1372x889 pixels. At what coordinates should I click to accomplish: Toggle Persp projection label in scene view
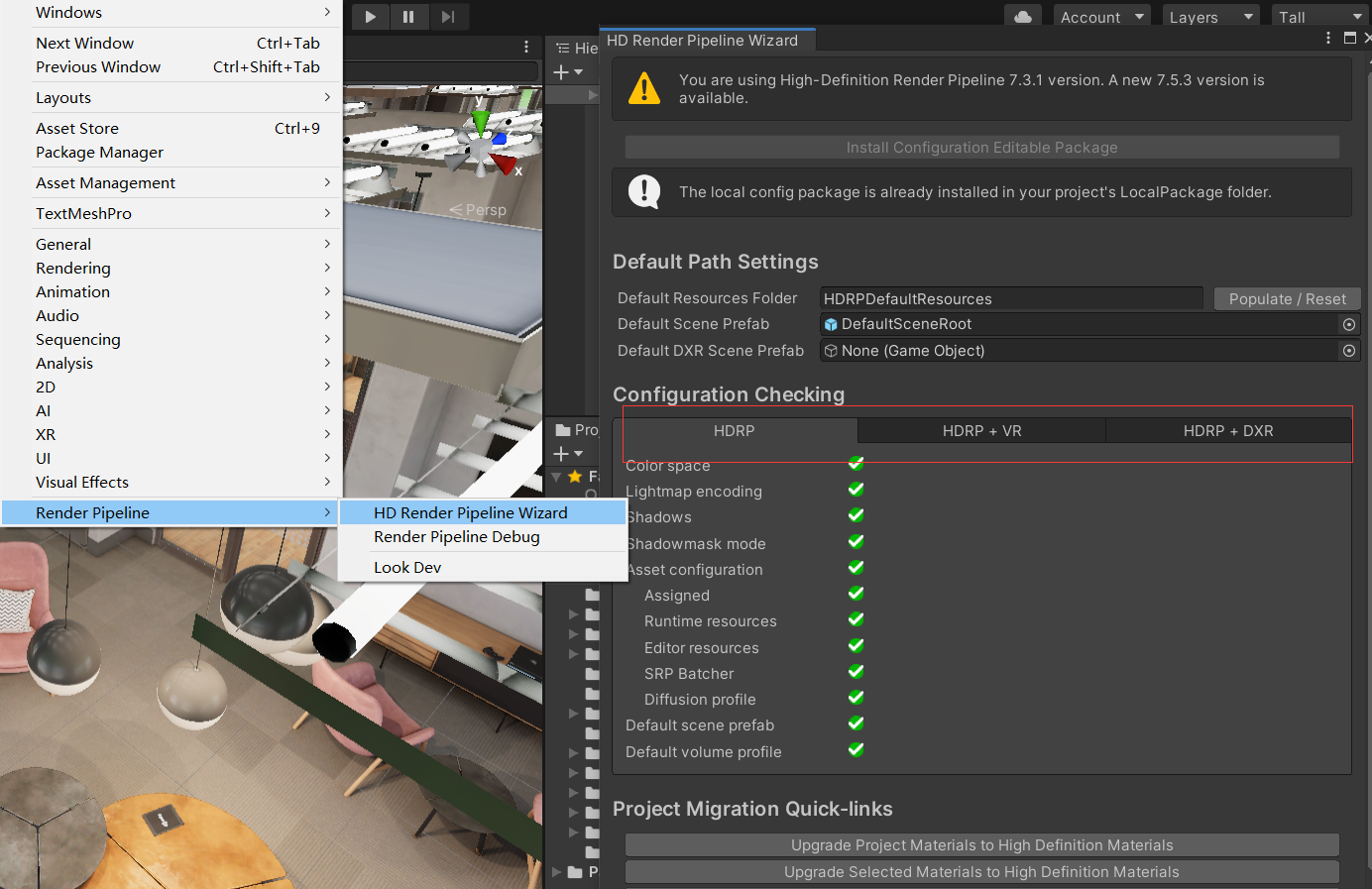click(478, 210)
